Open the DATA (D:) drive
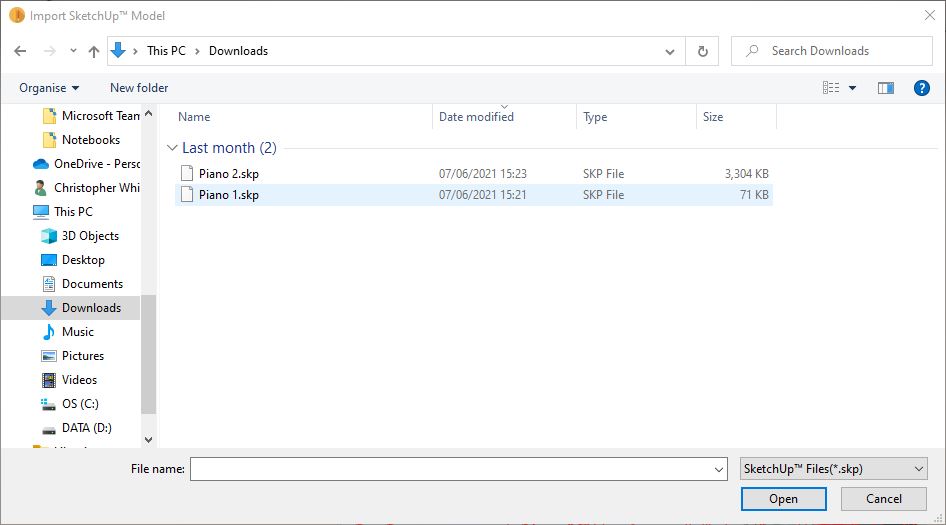Image resolution: width=946 pixels, height=525 pixels. pos(76,428)
